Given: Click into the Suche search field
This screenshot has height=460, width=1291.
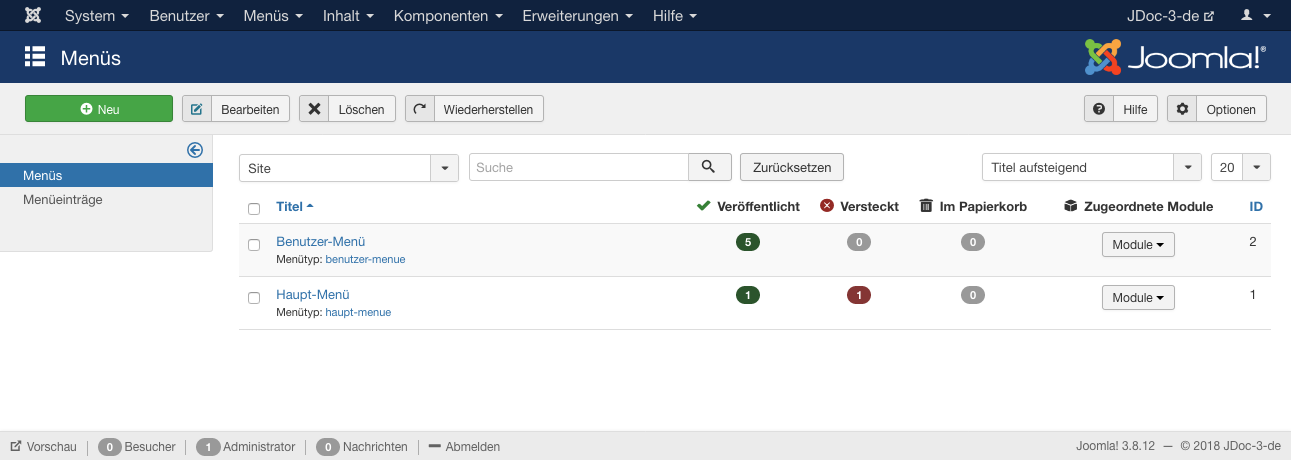Looking at the screenshot, I should [579, 167].
